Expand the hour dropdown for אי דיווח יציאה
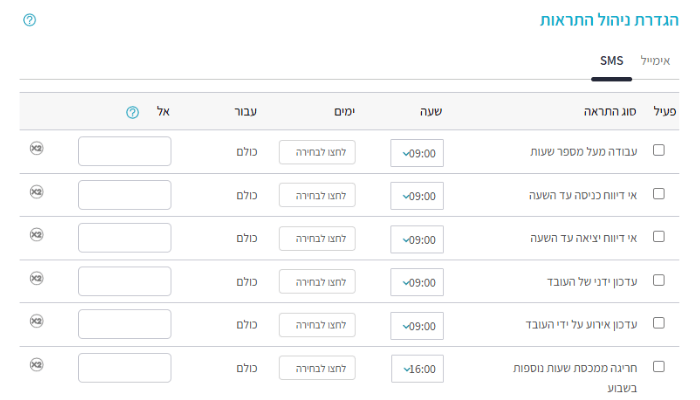This screenshot has width=700, height=400. 417,240
